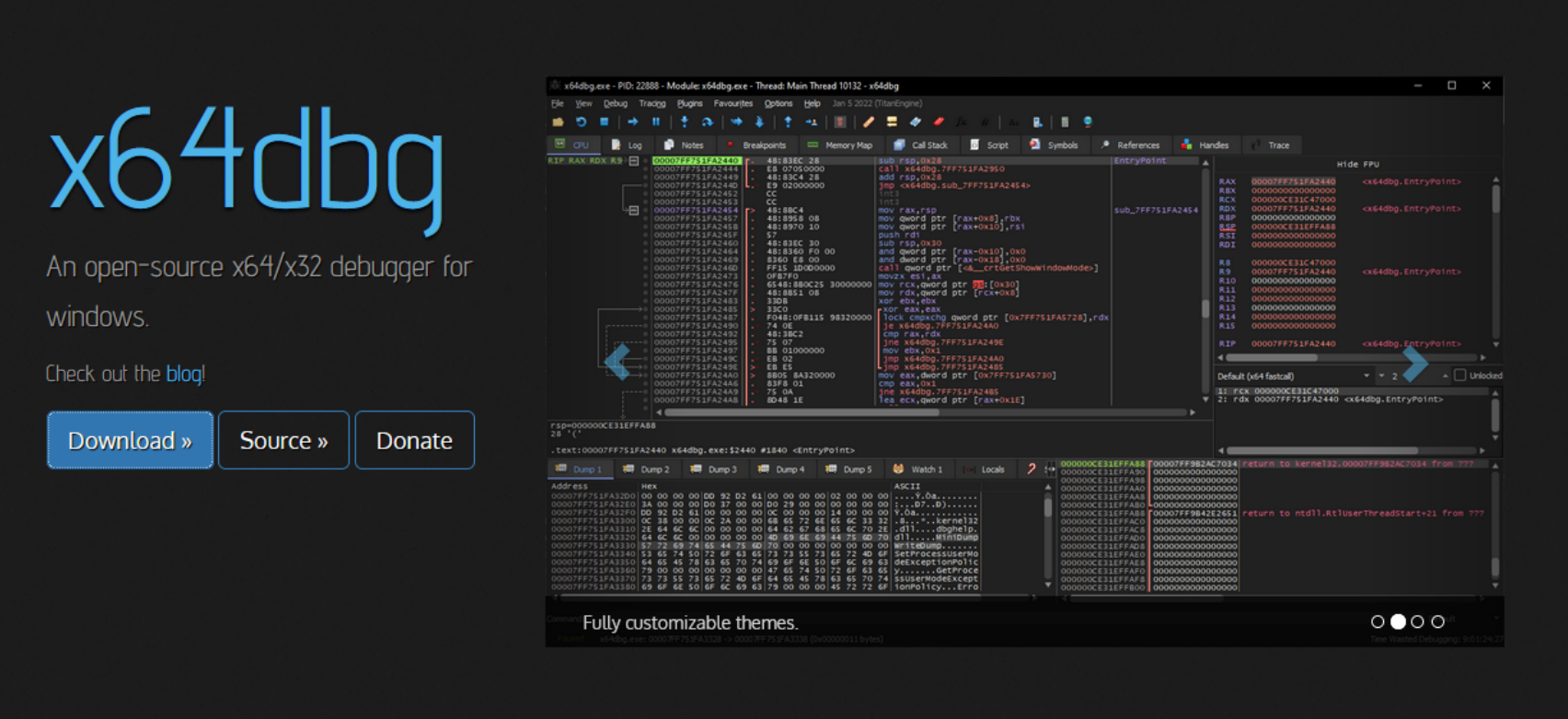Click the Restart debuggee icon

pyautogui.click(x=582, y=122)
